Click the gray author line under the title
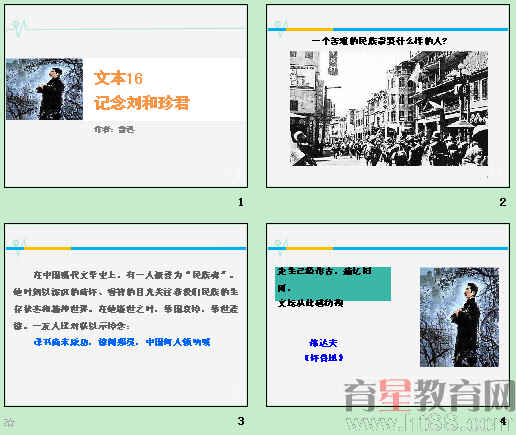Viewport: 516px width, 435px height. 114,129
